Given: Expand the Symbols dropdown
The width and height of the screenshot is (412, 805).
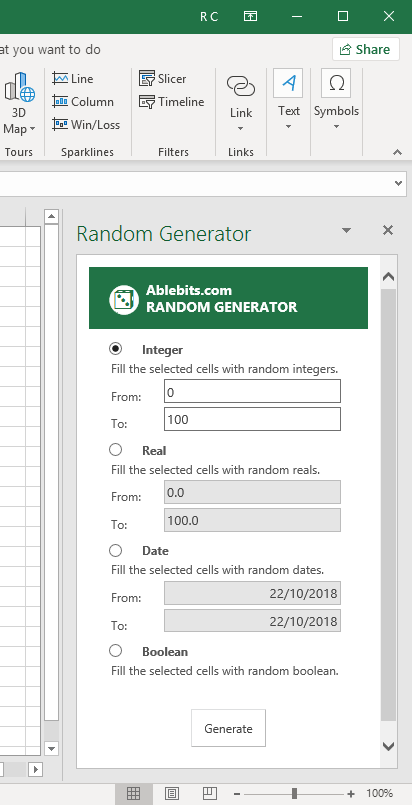Looking at the screenshot, I should point(336,102).
